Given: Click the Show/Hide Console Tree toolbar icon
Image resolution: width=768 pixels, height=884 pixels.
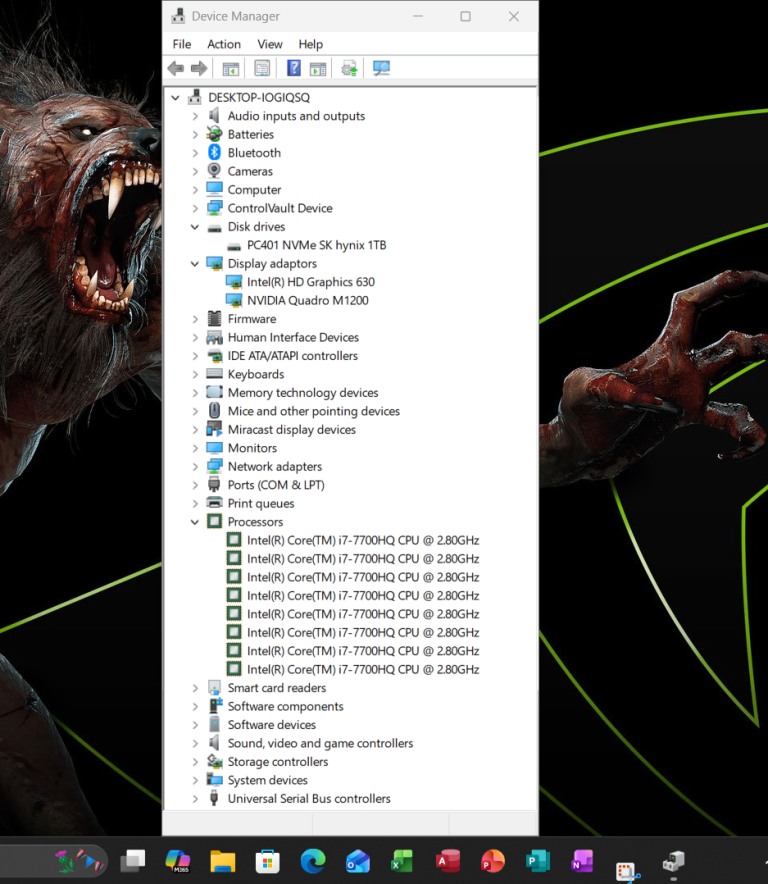Looking at the screenshot, I should coord(231,68).
